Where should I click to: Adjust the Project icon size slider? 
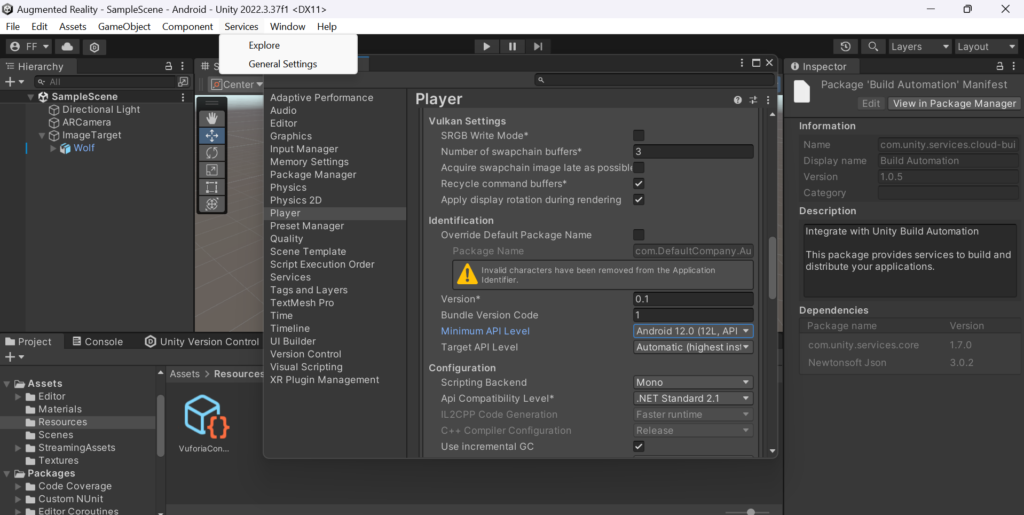point(751,512)
